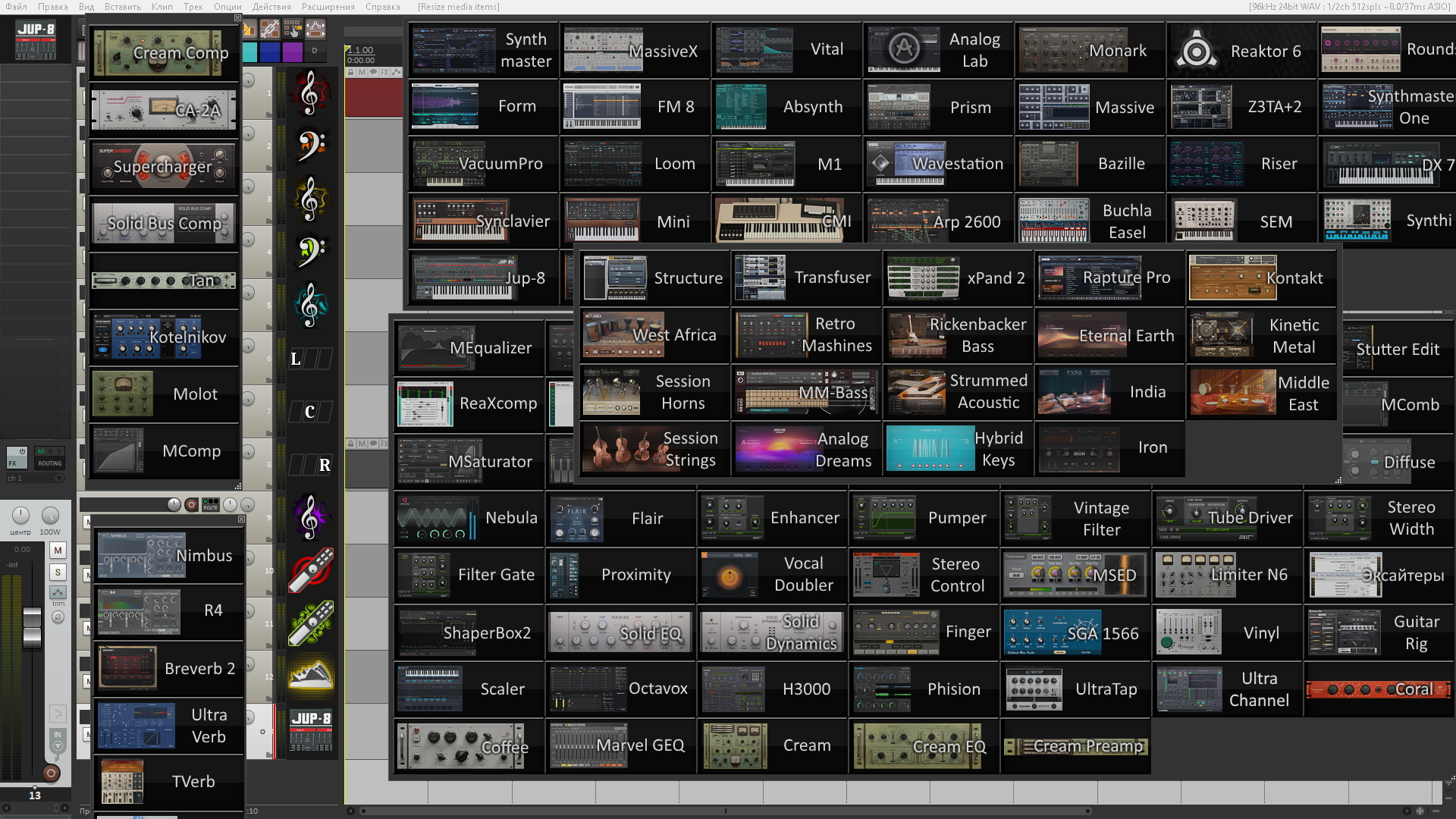Open the Vocal Doubler effect
The width and height of the screenshot is (1456, 819).
(771, 575)
